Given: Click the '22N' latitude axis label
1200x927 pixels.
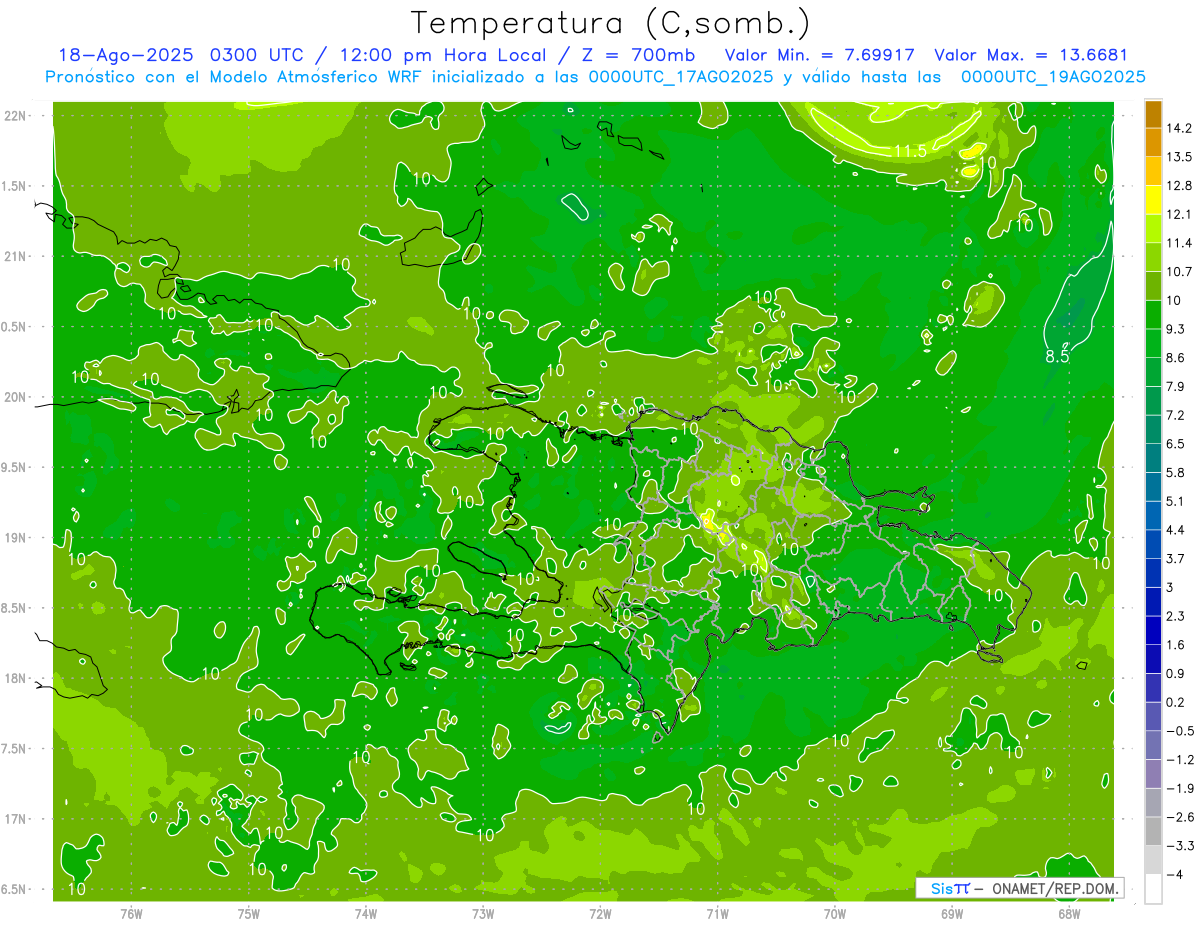Looking at the screenshot, I should tap(14, 116).
